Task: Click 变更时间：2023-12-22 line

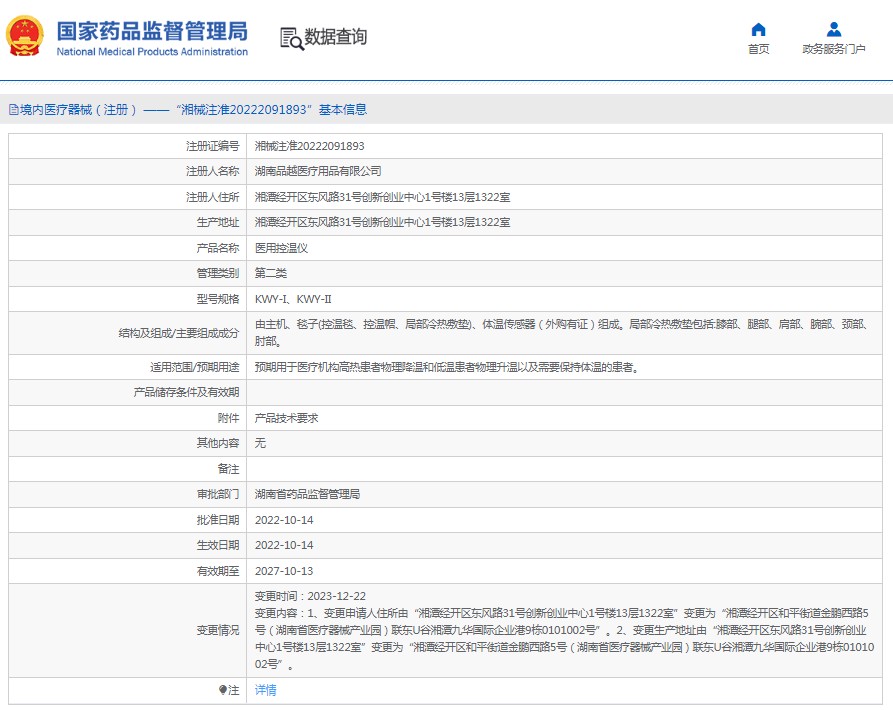Action: [x=310, y=596]
